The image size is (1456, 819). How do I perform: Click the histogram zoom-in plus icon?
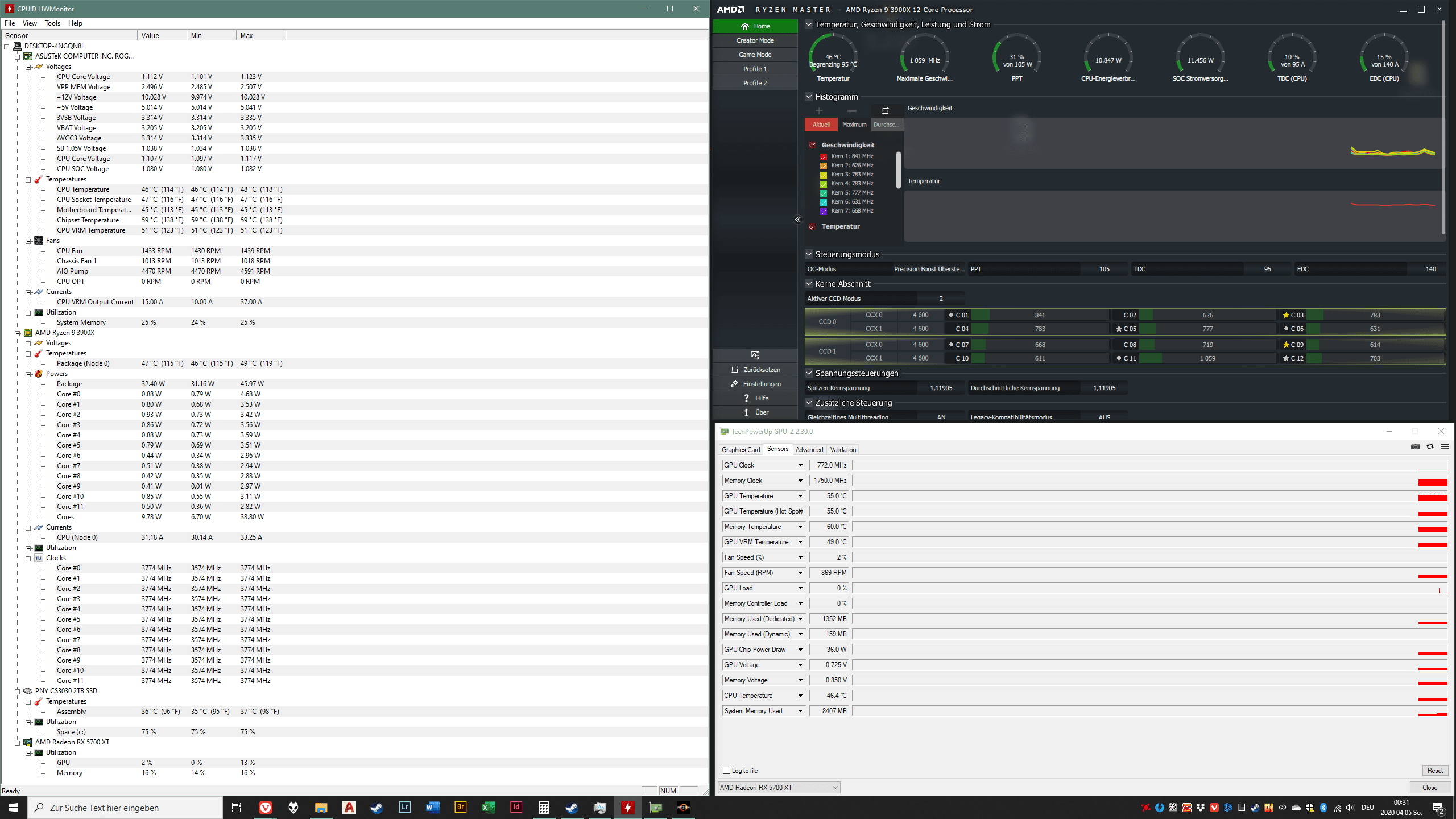pyautogui.click(x=819, y=111)
